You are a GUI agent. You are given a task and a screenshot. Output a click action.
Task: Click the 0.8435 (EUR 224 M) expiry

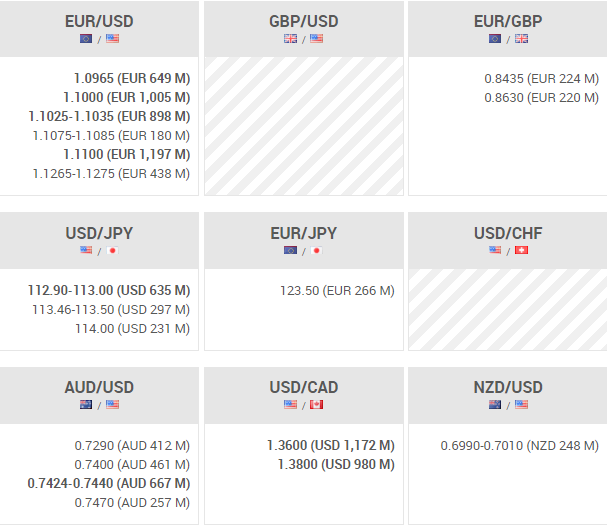(541, 78)
